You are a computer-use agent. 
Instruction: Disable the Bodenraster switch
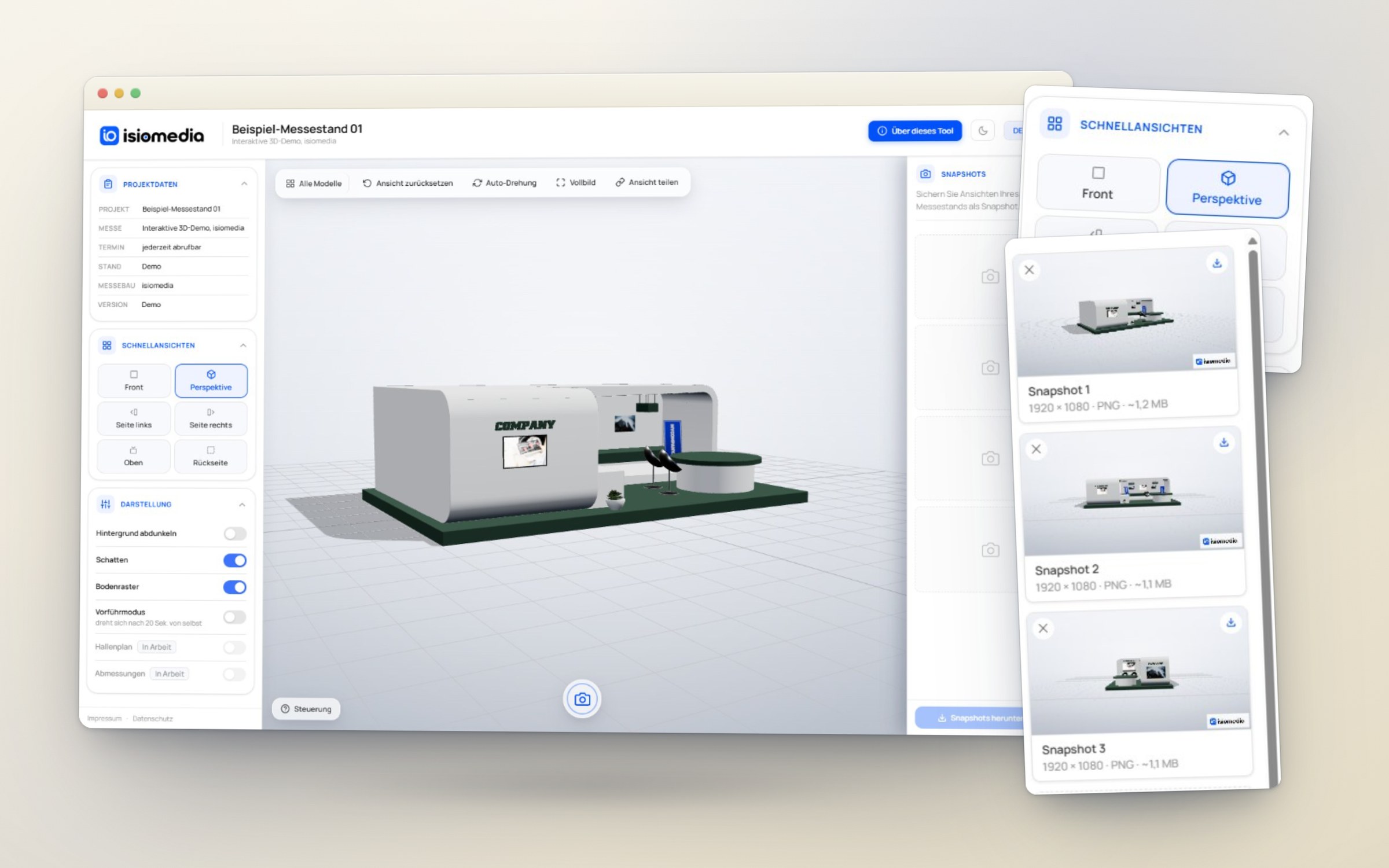[x=235, y=587]
